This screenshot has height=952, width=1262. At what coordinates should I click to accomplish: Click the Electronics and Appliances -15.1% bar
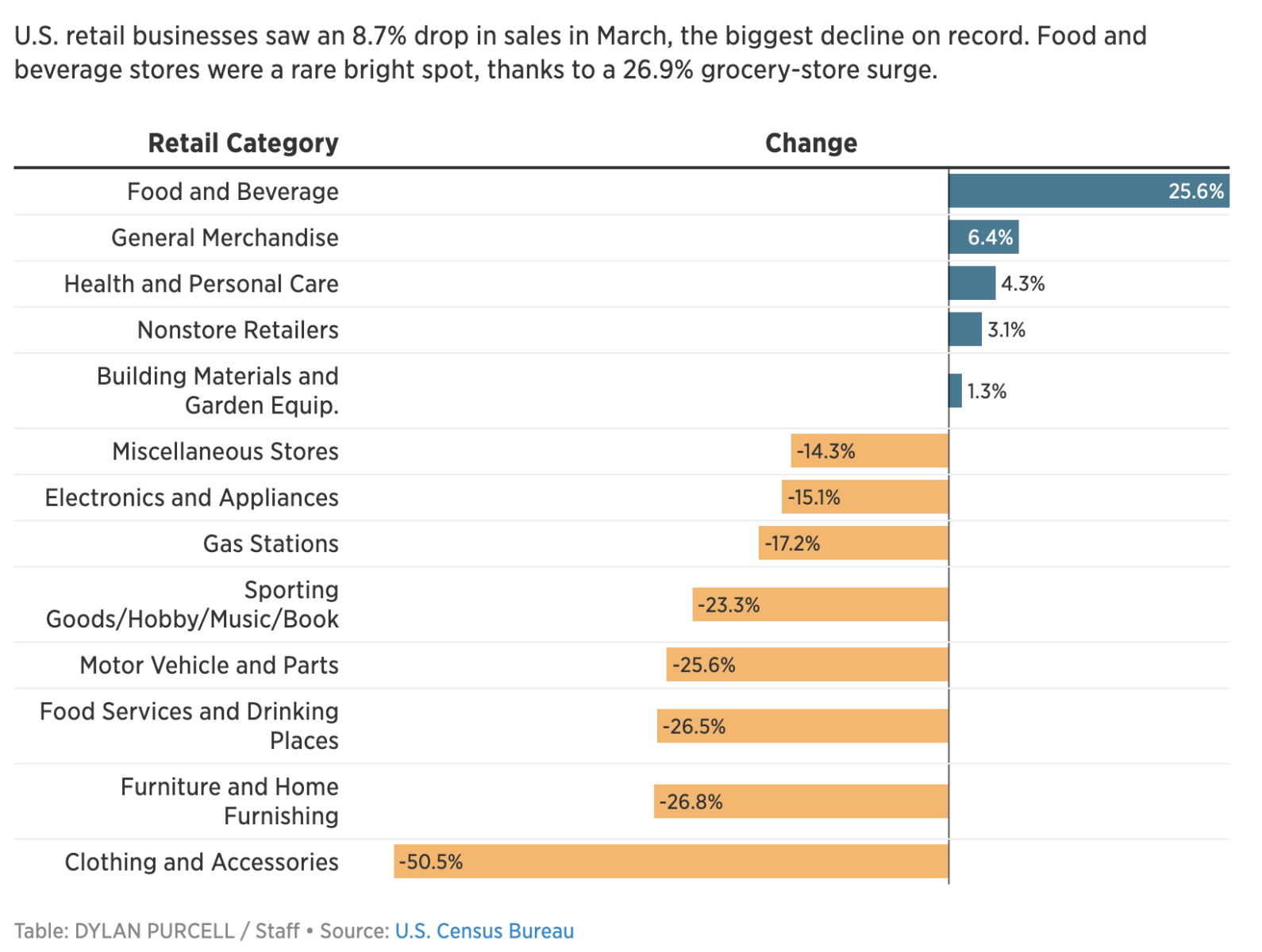tap(864, 497)
